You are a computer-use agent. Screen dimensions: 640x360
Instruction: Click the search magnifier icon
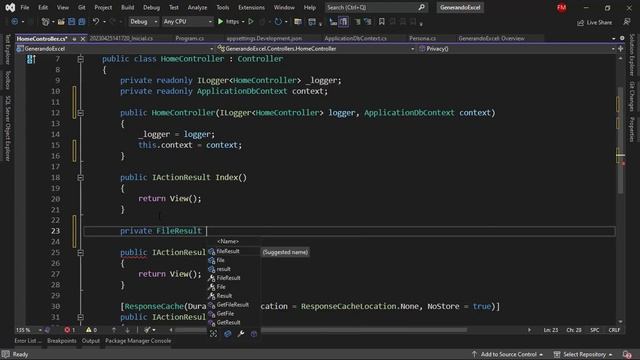422,7
